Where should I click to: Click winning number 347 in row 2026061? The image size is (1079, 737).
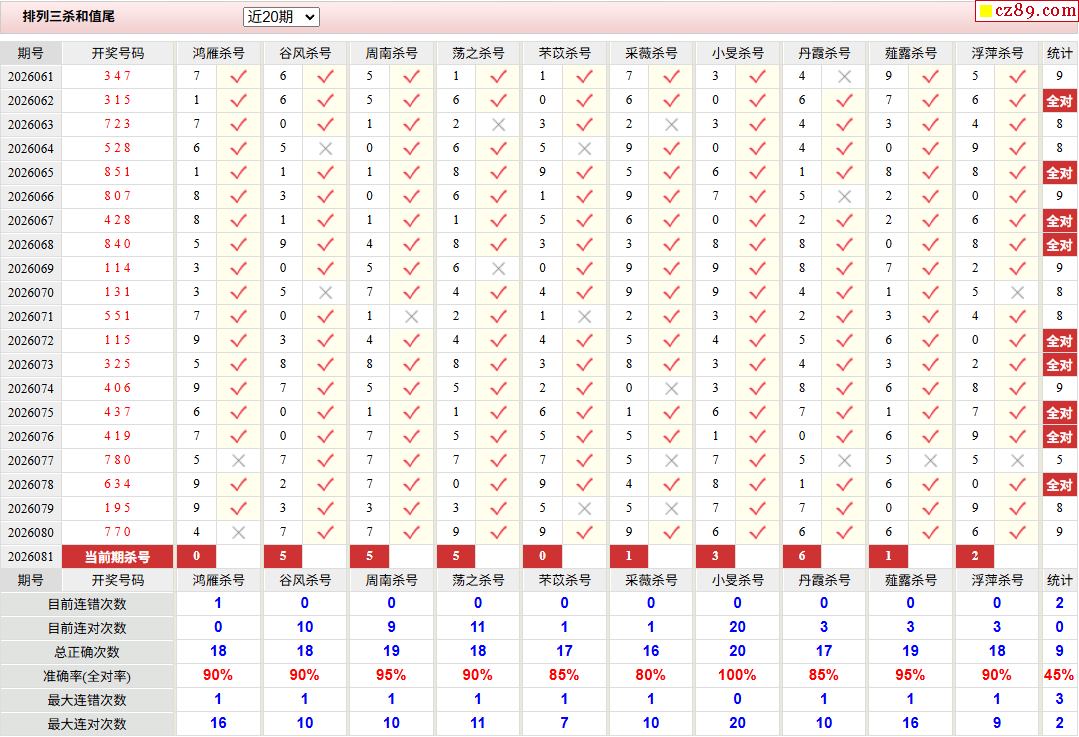point(118,76)
